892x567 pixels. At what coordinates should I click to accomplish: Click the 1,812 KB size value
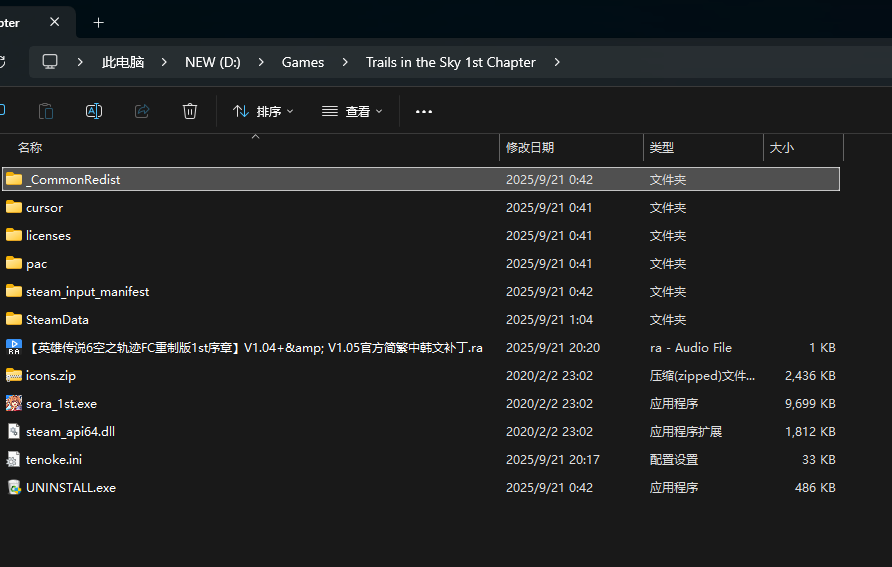[810, 432]
